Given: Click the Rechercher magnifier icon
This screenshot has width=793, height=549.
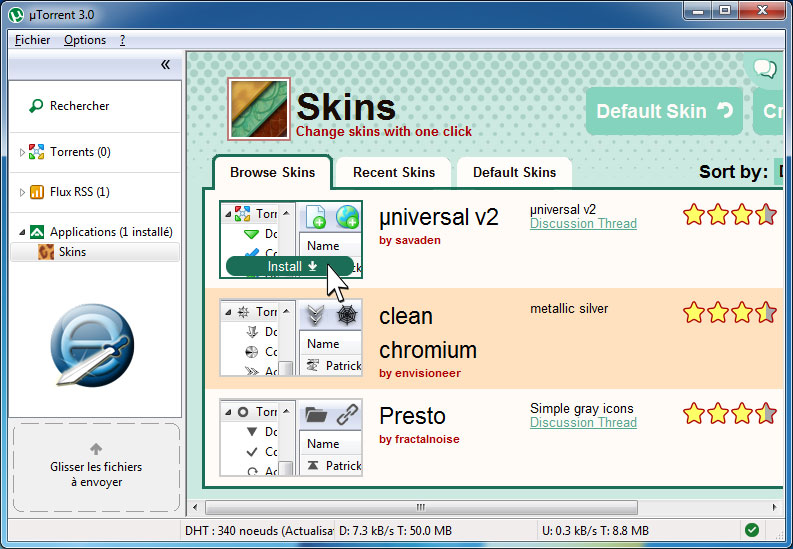Looking at the screenshot, I should (36, 106).
